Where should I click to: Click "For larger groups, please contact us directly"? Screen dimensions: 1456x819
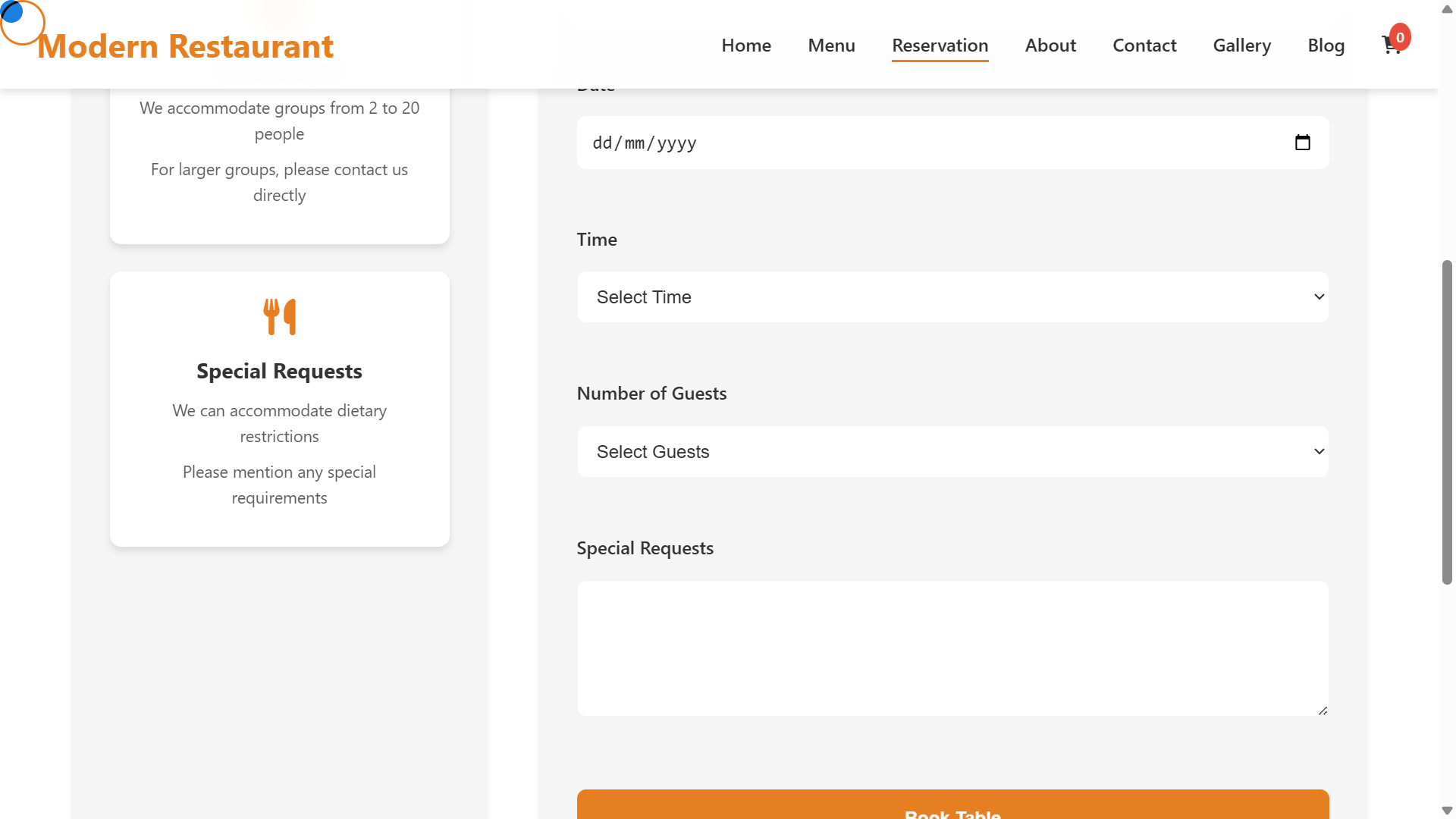279,182
